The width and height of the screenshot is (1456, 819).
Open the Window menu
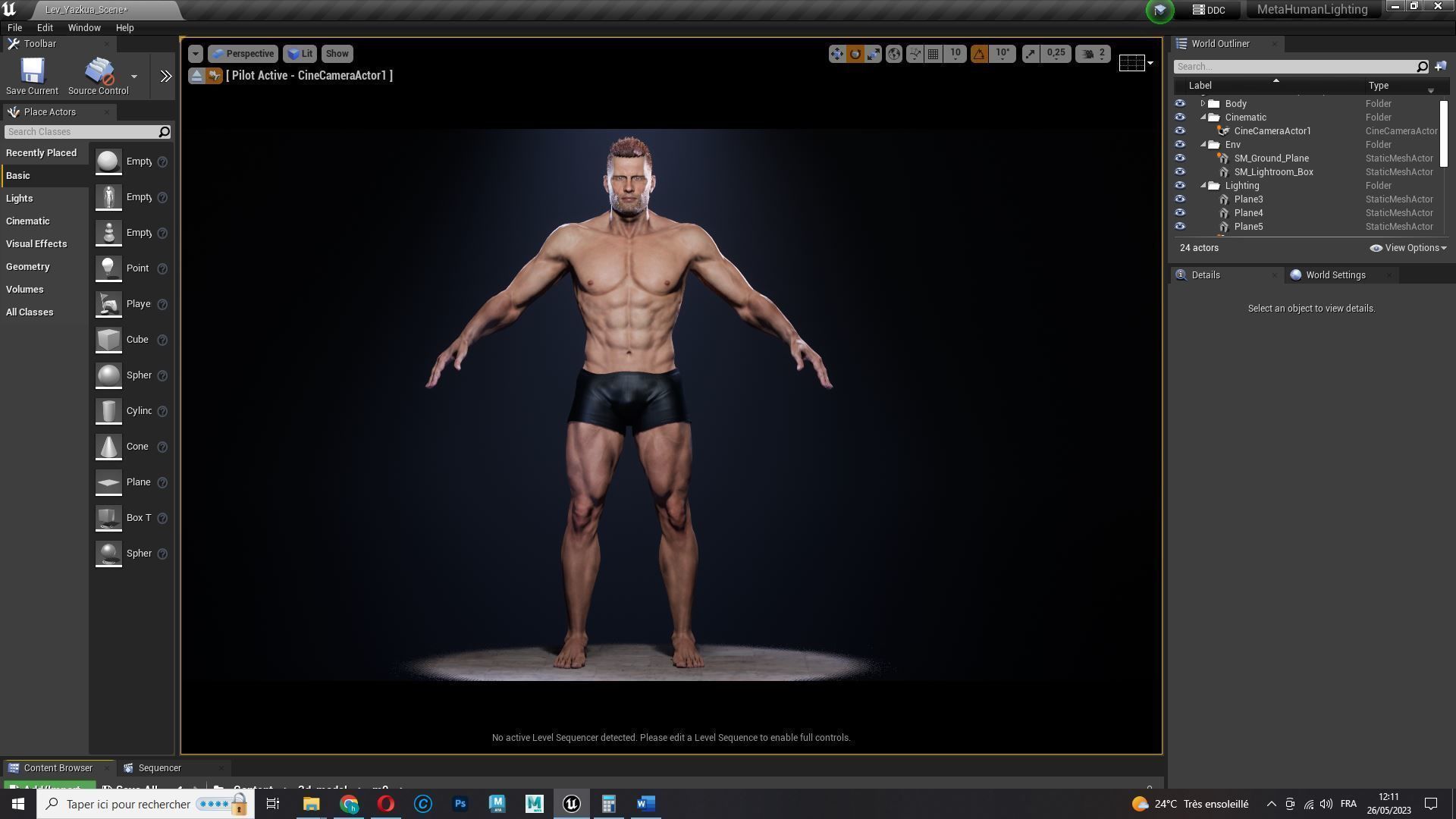click(84, 27)
